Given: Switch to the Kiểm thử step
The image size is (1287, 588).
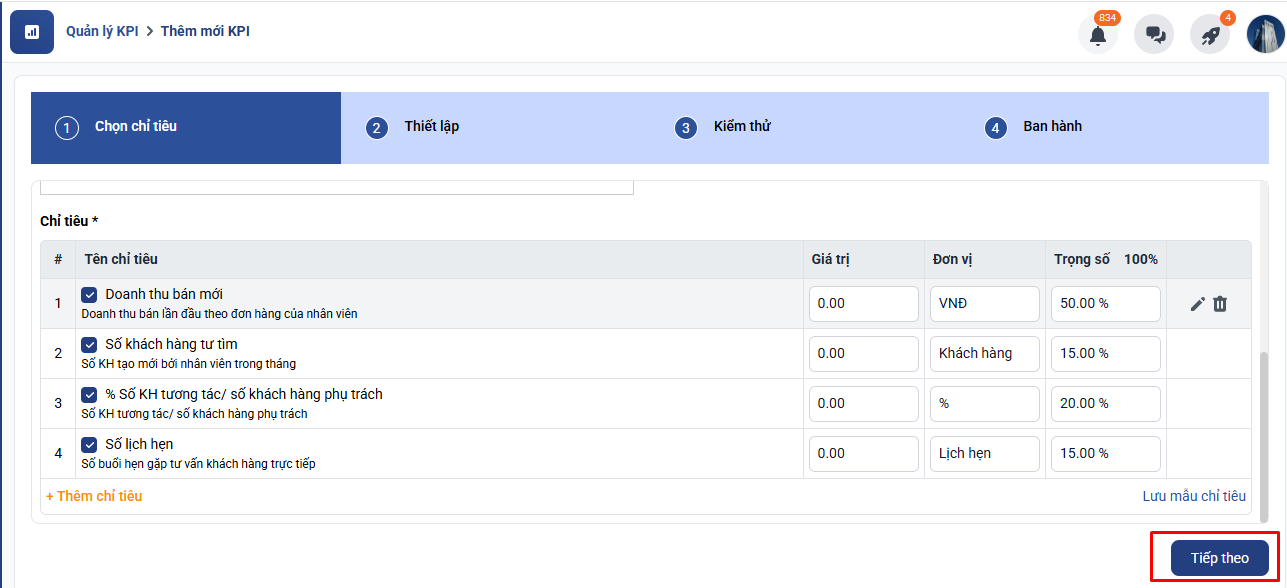Looking at the screenshot, I should 741,127.
